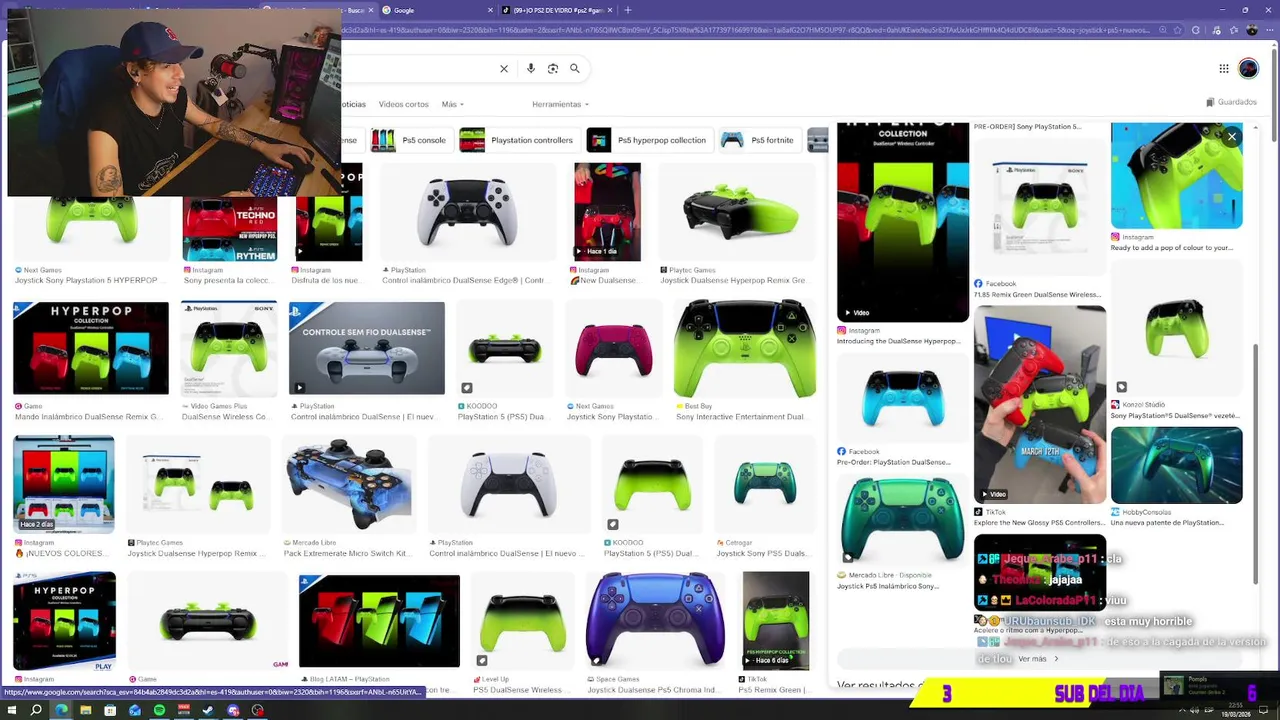Open the Next Games crimson red controller image
Image resolution: width=1280 pixels, height=720 pixels.
pos(614,348)
